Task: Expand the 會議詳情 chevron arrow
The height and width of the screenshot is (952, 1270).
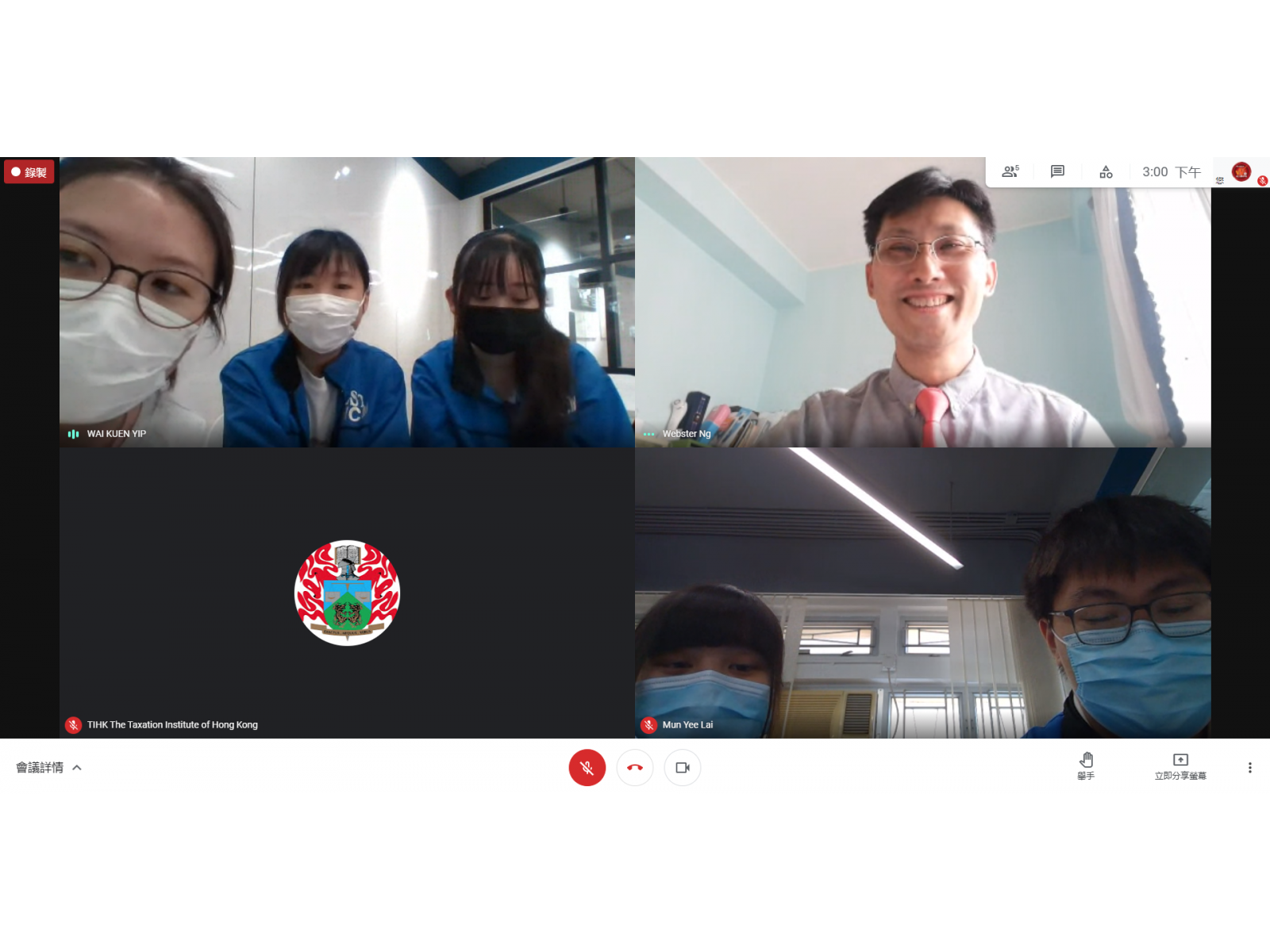Action: [77, 768]
